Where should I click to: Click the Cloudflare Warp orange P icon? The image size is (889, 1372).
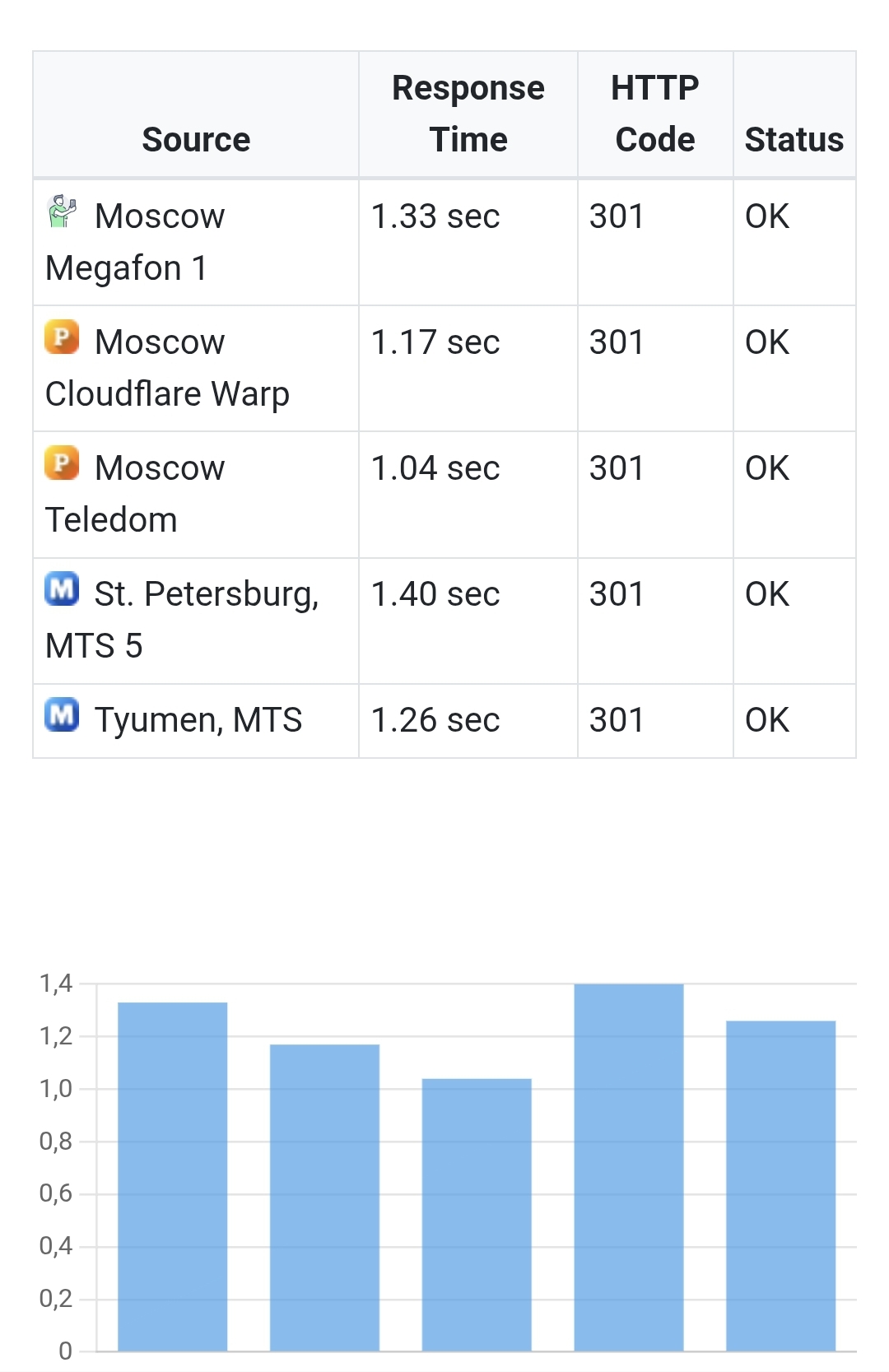click(62, 337)
